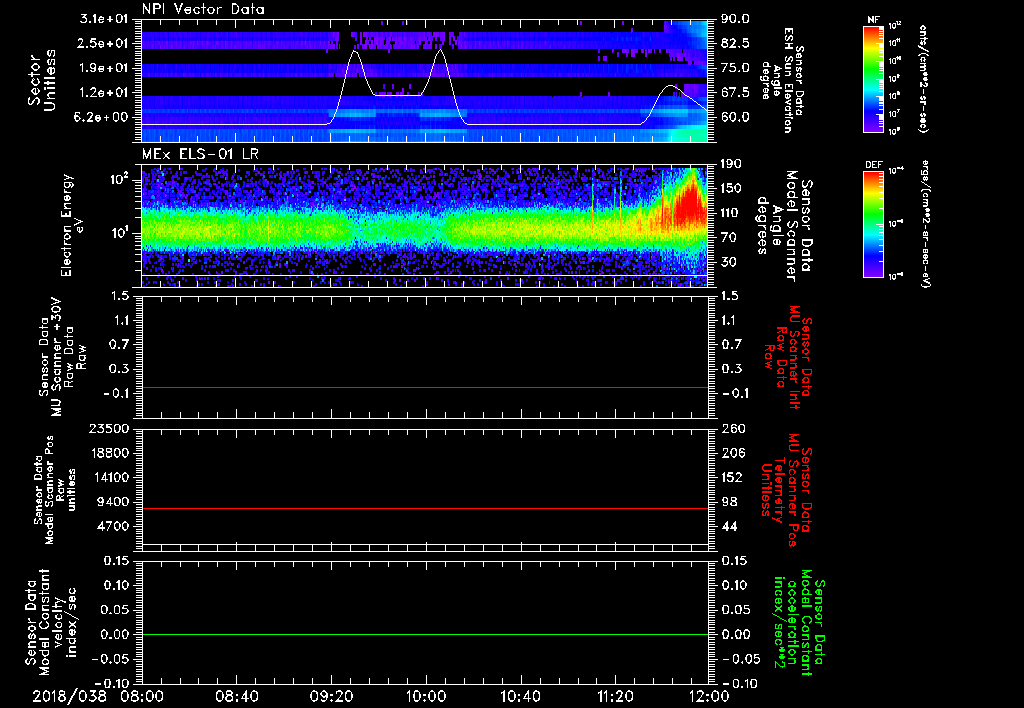The width and height of the screenshot is (1024, 708).
Task: Click the 08:40 time axis label
Action: tap(238, 695)
